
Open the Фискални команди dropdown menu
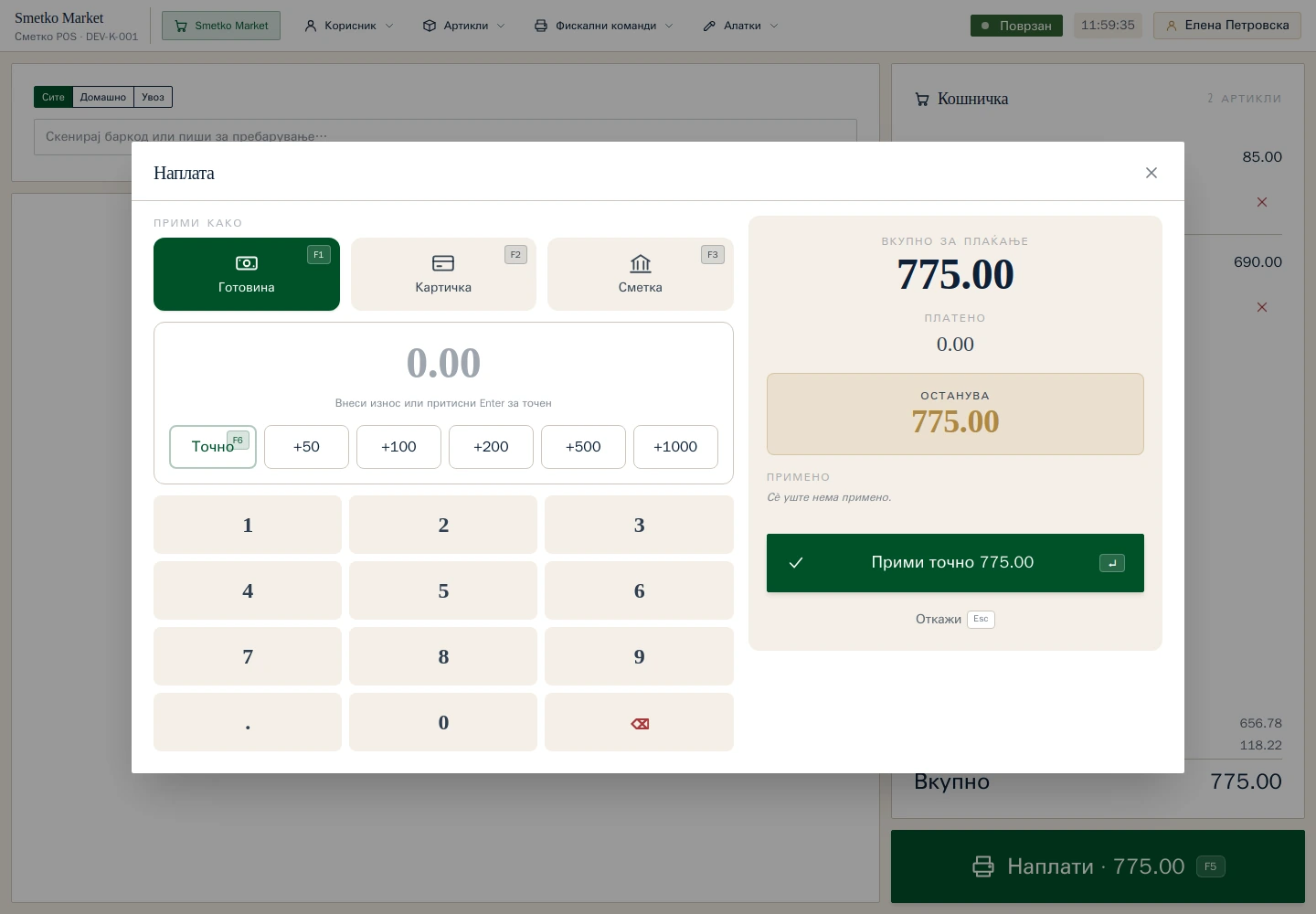604,26
